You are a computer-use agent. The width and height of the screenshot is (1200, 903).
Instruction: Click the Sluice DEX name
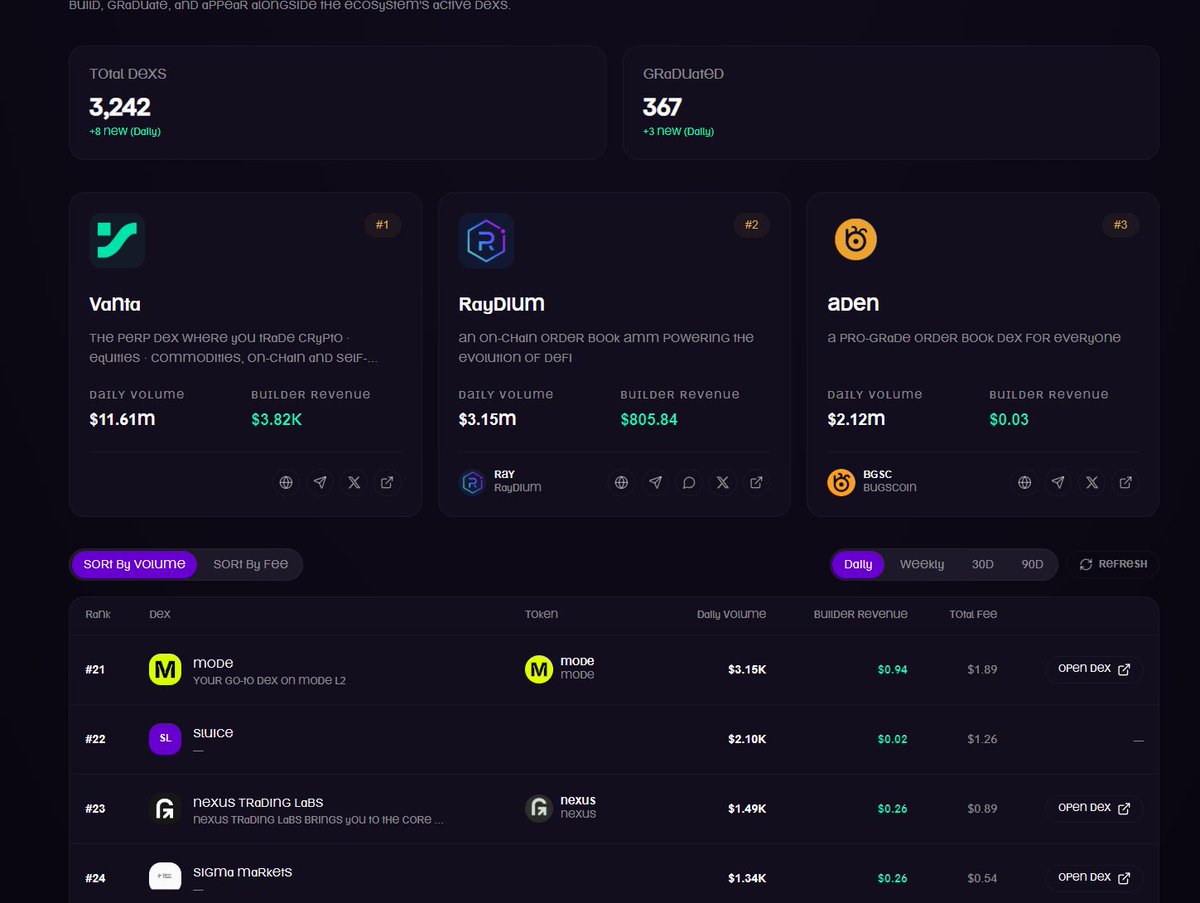click(x=213, y=732)
